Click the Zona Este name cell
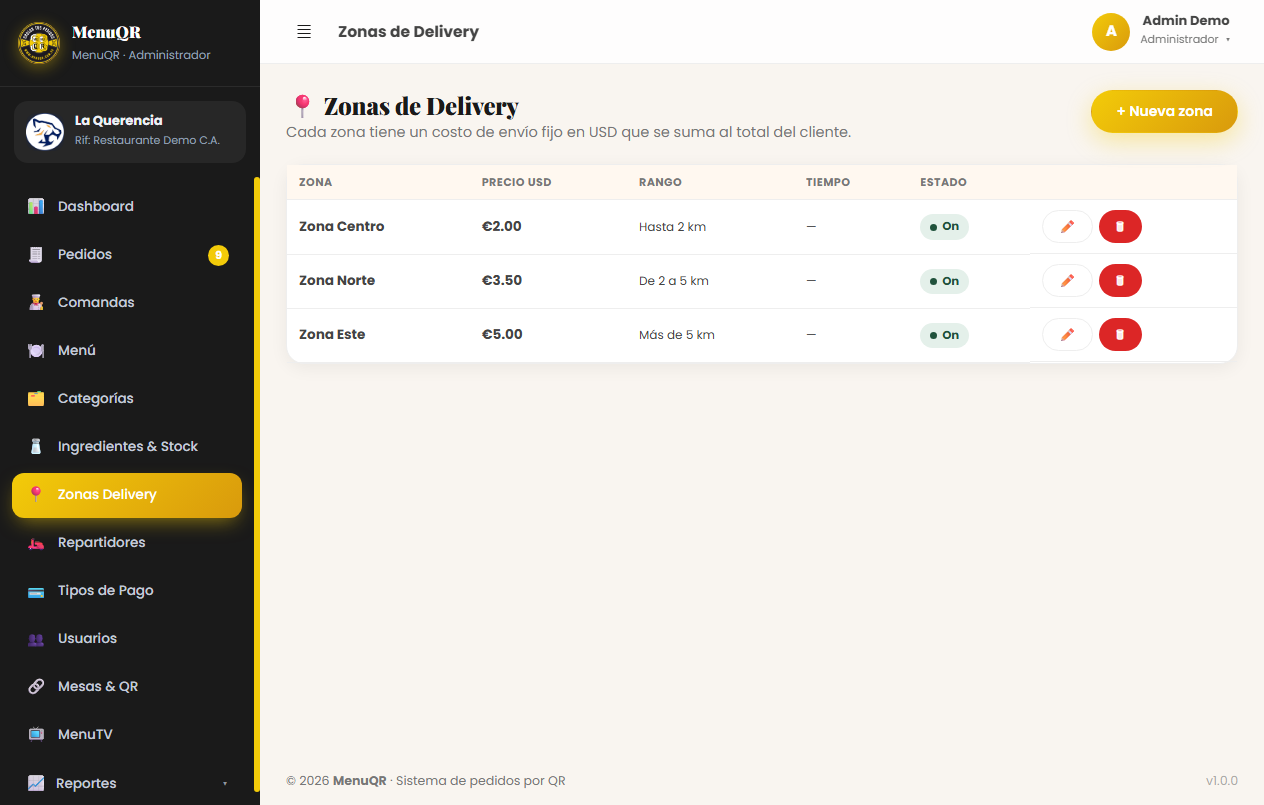This screenshot has width=1264, height=805. click(332, 335)
